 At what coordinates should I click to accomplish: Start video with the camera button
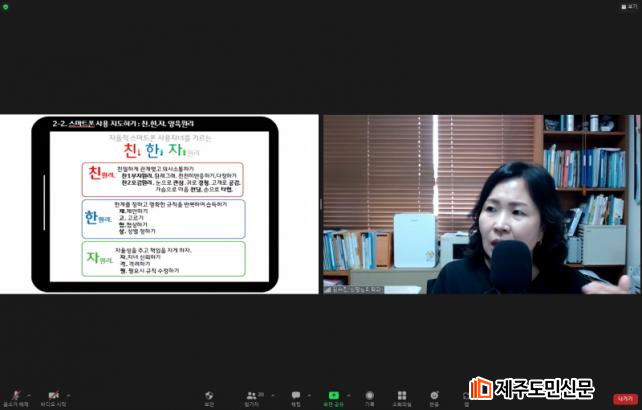point(53,395)
